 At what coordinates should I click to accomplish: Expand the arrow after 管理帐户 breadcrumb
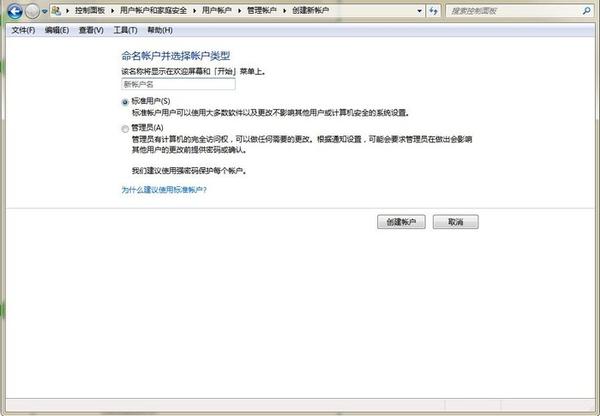285,11
